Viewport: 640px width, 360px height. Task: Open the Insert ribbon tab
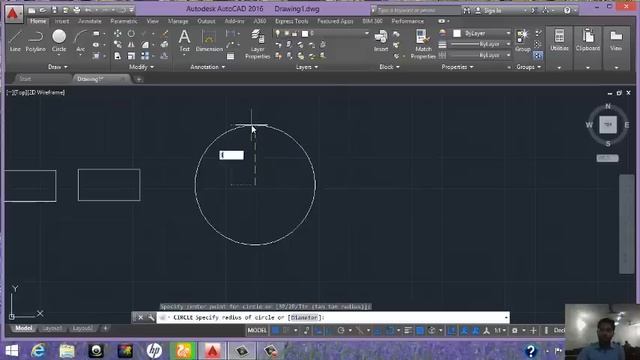click(62, 21)
